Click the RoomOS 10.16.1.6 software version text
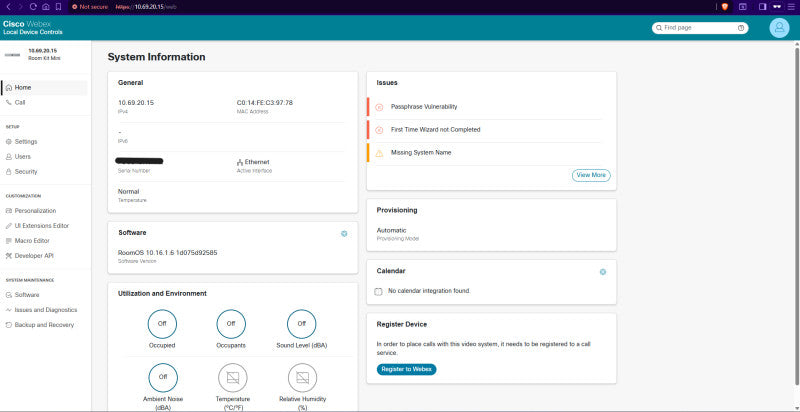Viewport: 800px width, 412px height. click(x=168, y=252)
